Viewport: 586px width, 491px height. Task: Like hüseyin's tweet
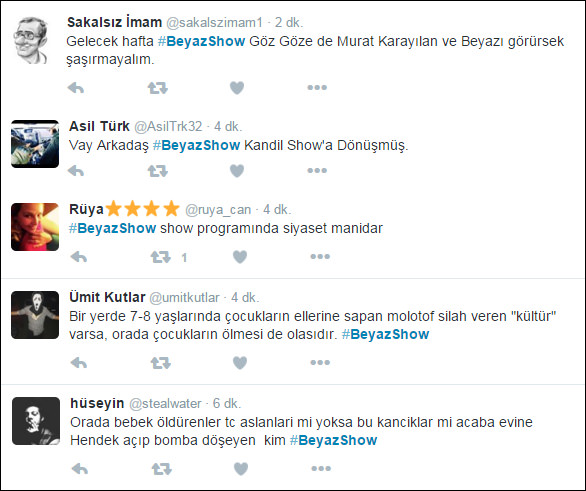click(x=241, y=469)
